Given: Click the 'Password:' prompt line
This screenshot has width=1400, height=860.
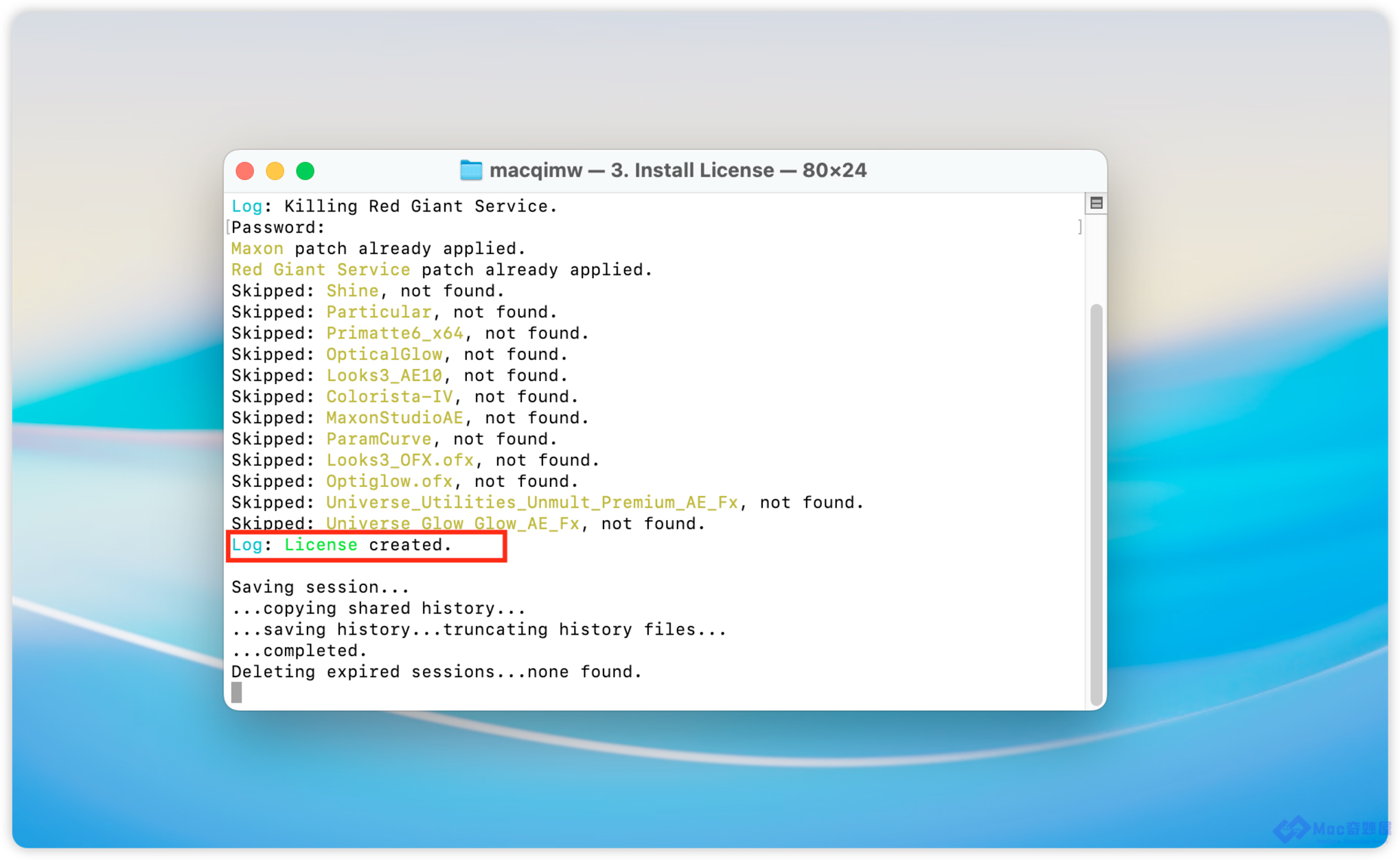Looking at the screenshot, I should [278, 227].
